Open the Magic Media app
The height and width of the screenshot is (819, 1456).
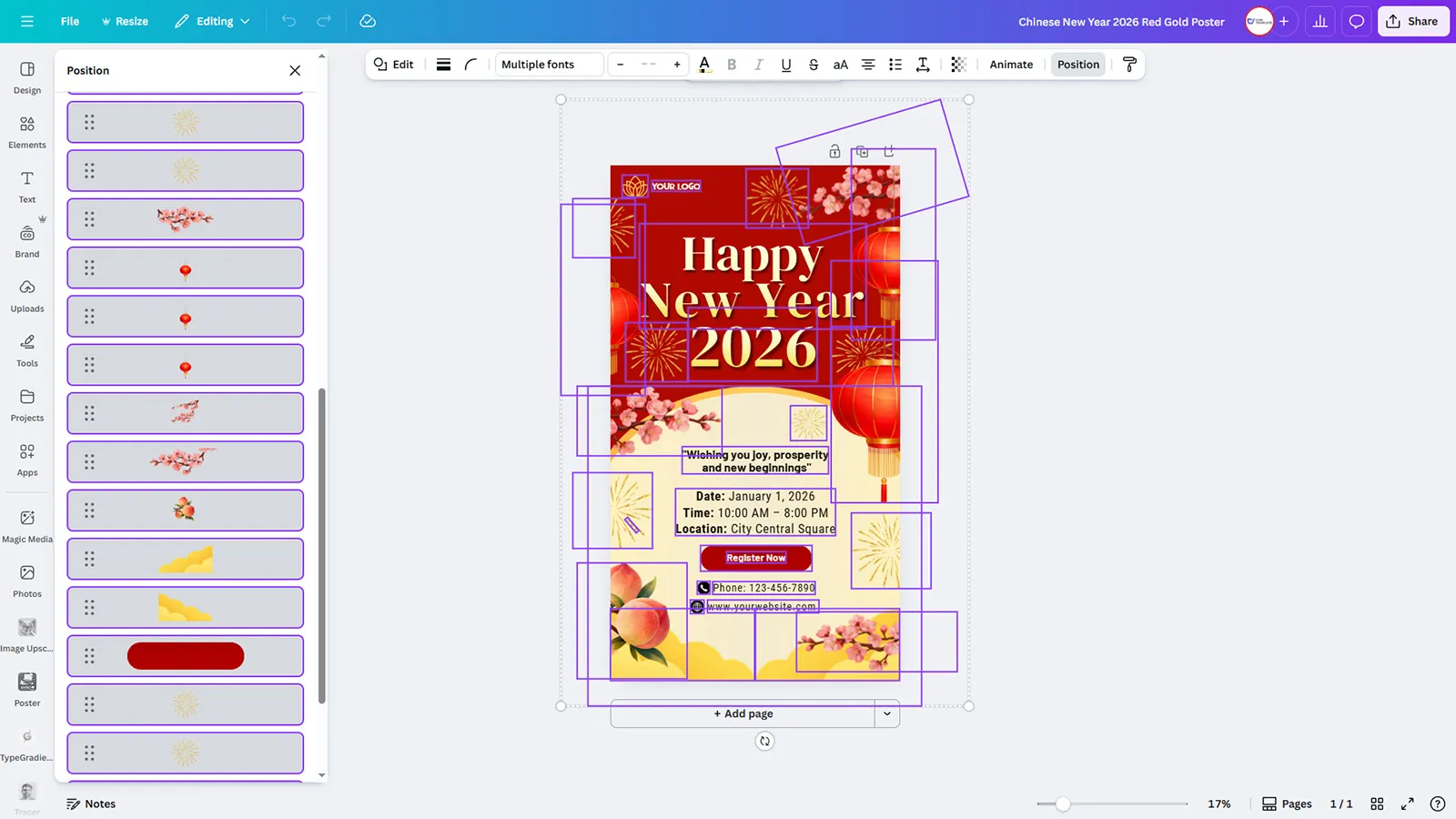click(27, 526)
